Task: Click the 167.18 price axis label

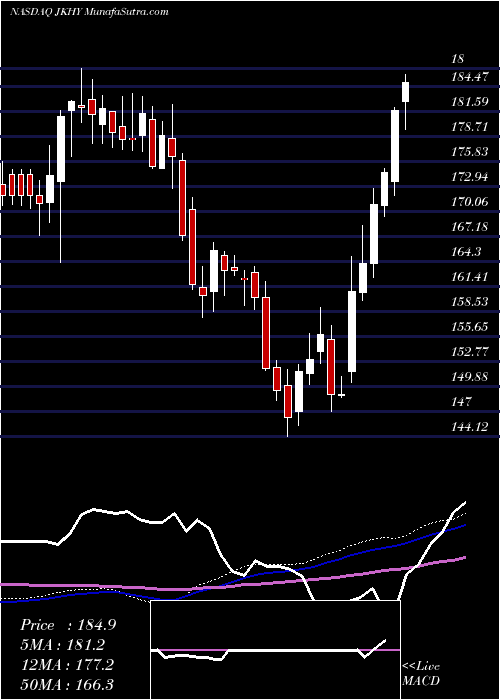Action: tap(469, 227)
